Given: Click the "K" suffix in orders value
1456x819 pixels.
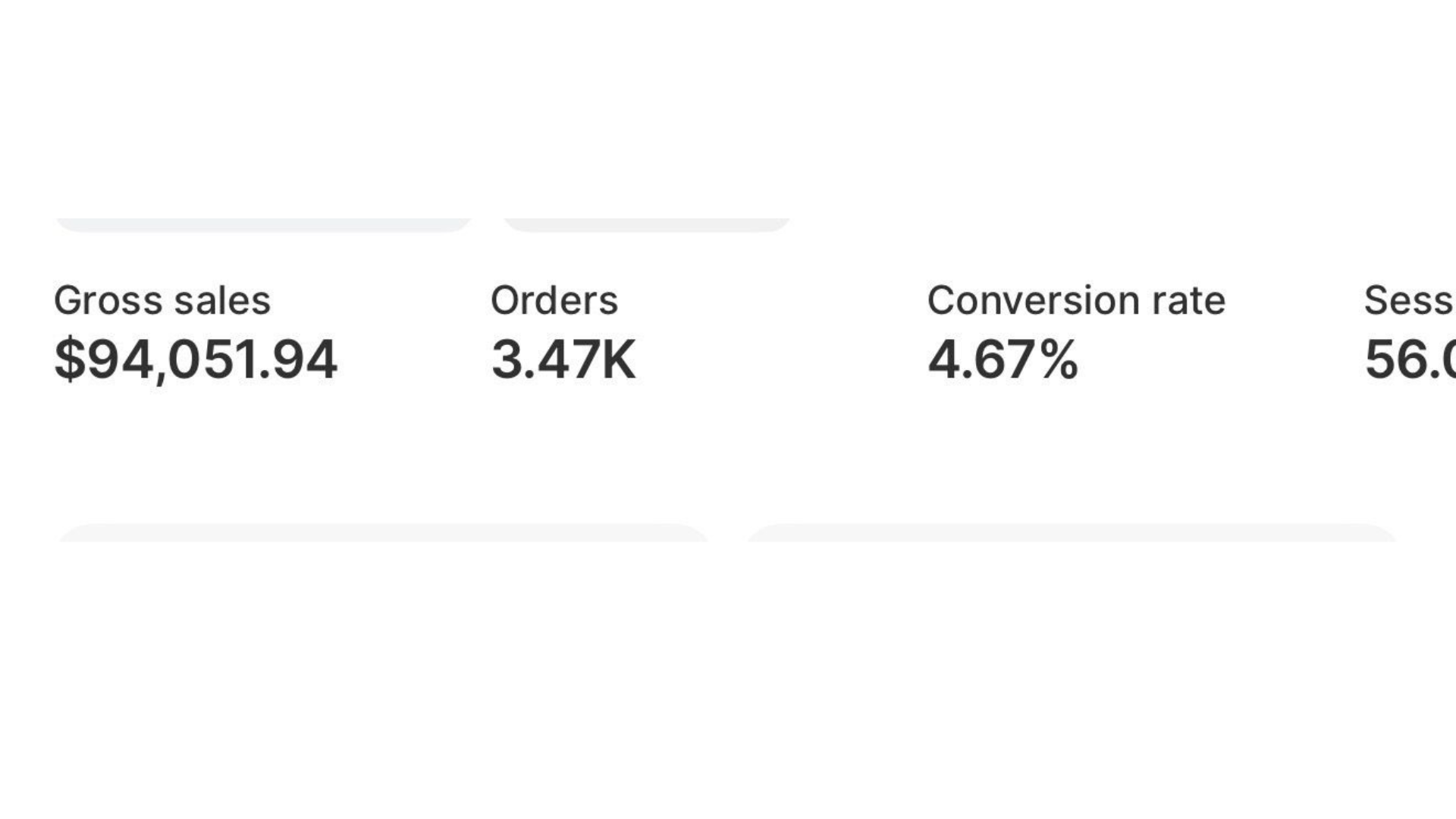Looking at the screenshot, I should 618,359.
